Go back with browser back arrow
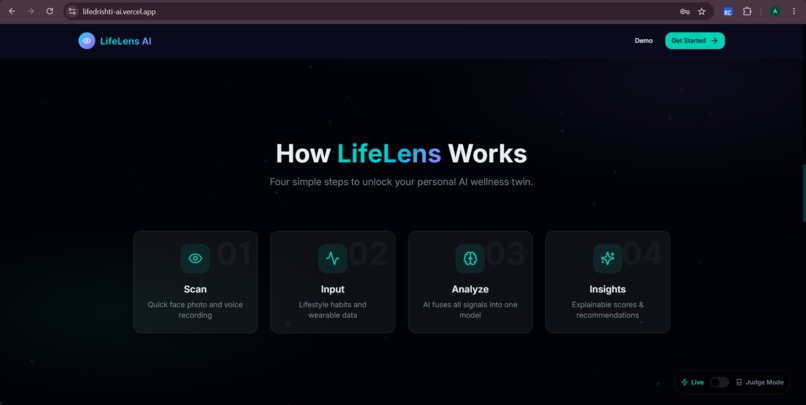 (12, 11)
